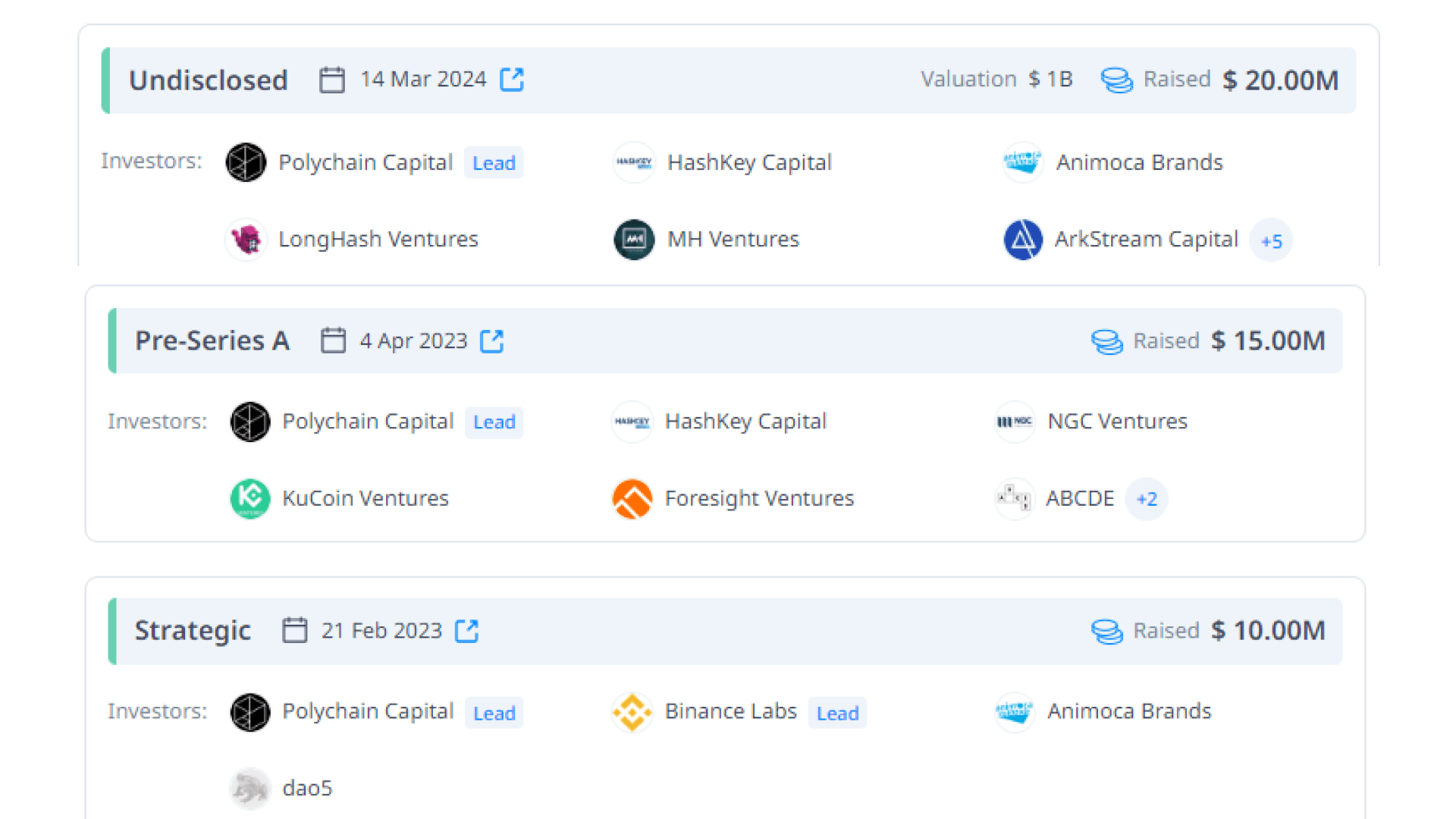Open external link for 21 Feb 2023 round
The width and height of the screenshot is (1456, 819).
466,631
